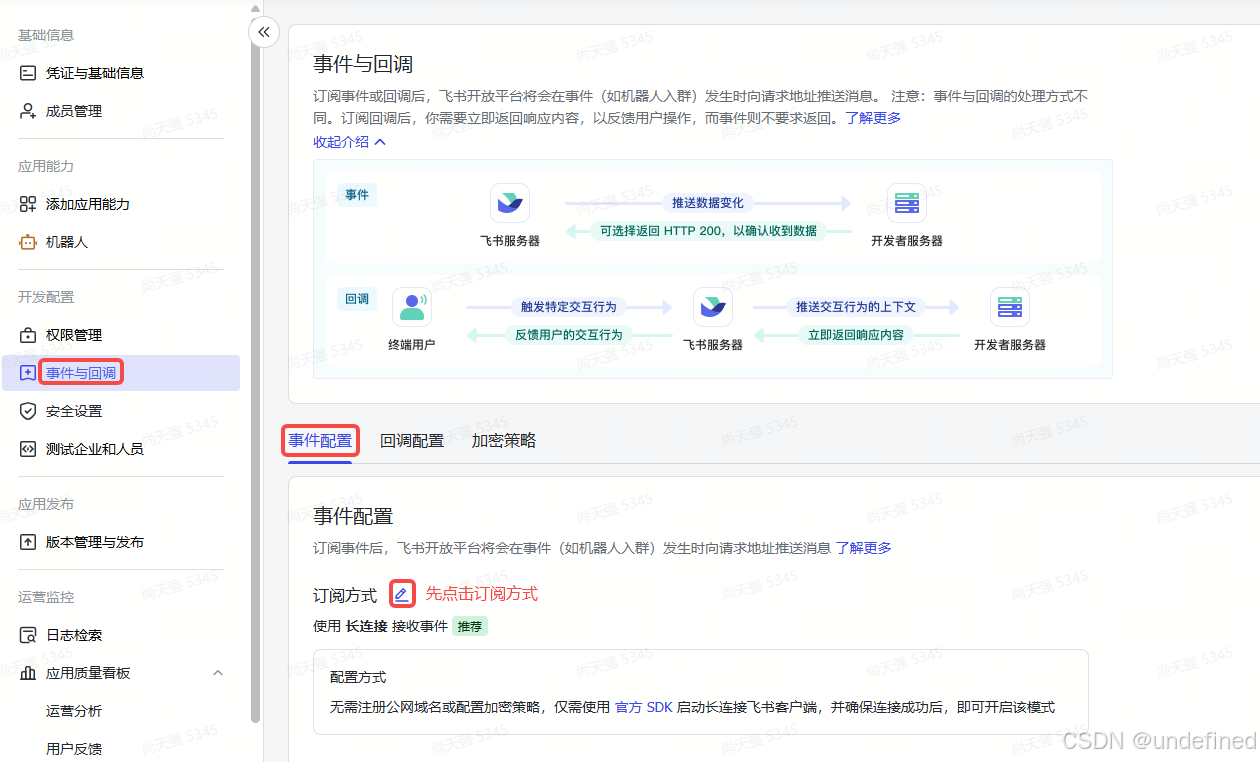Image resolution: width=1260 pixels, height=762 pixels.
Task: Click the 事件与回调 sidebar icon
Action: (28, 373)
